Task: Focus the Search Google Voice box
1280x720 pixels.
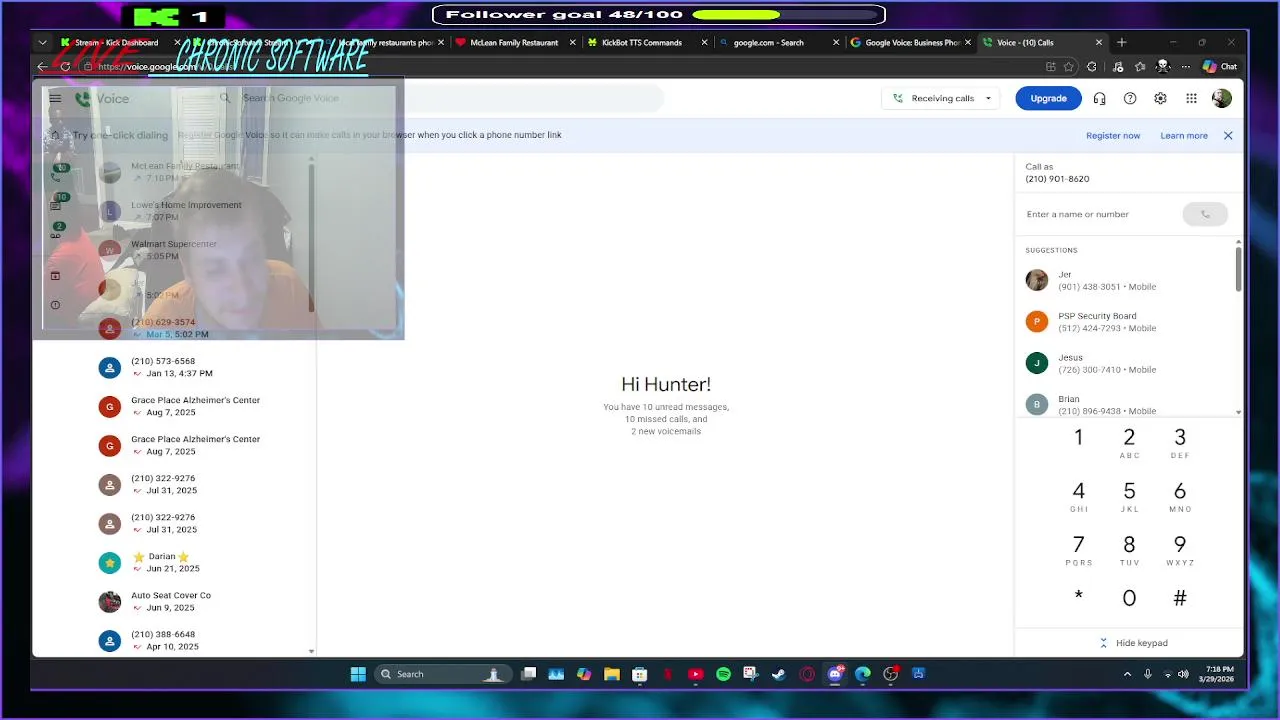Action: [x=440, y=98]
